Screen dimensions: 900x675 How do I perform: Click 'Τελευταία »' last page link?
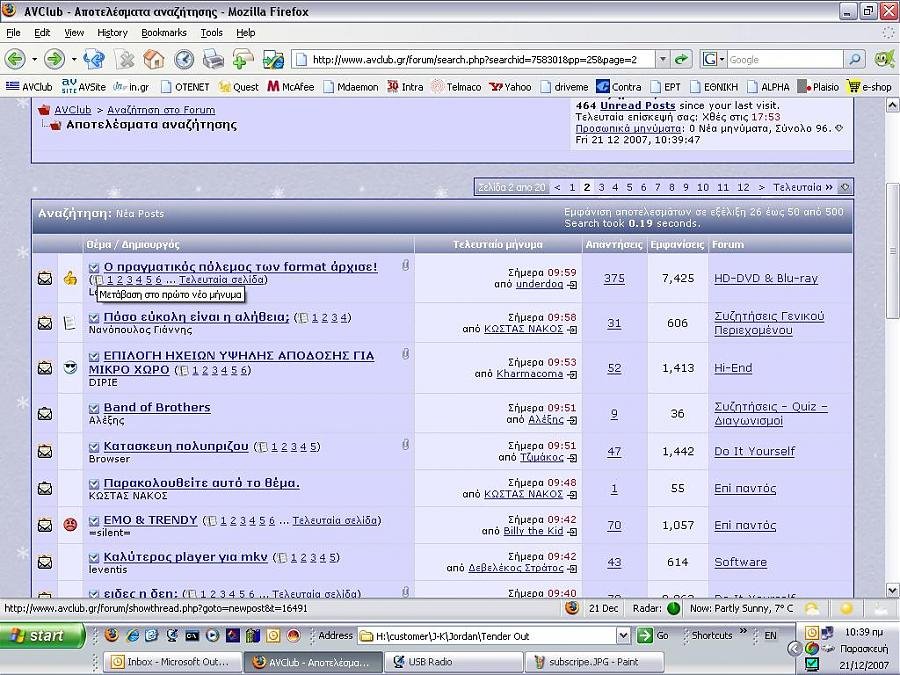pos(802,187)
